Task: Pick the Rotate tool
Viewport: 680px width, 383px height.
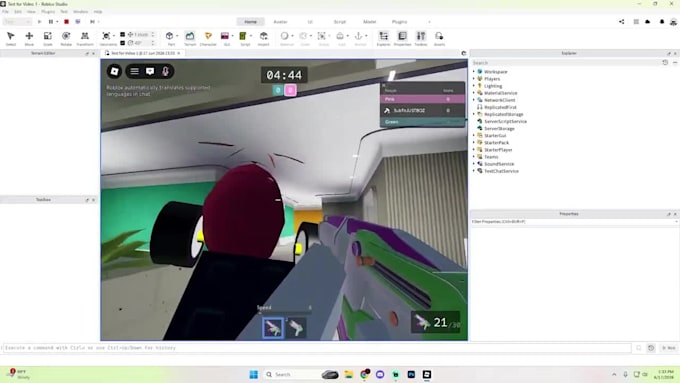Action: 66,38
